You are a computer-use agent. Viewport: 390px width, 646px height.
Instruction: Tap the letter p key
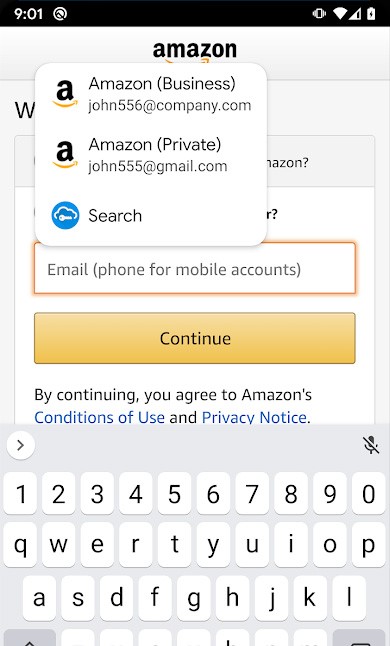pos(369,545)
